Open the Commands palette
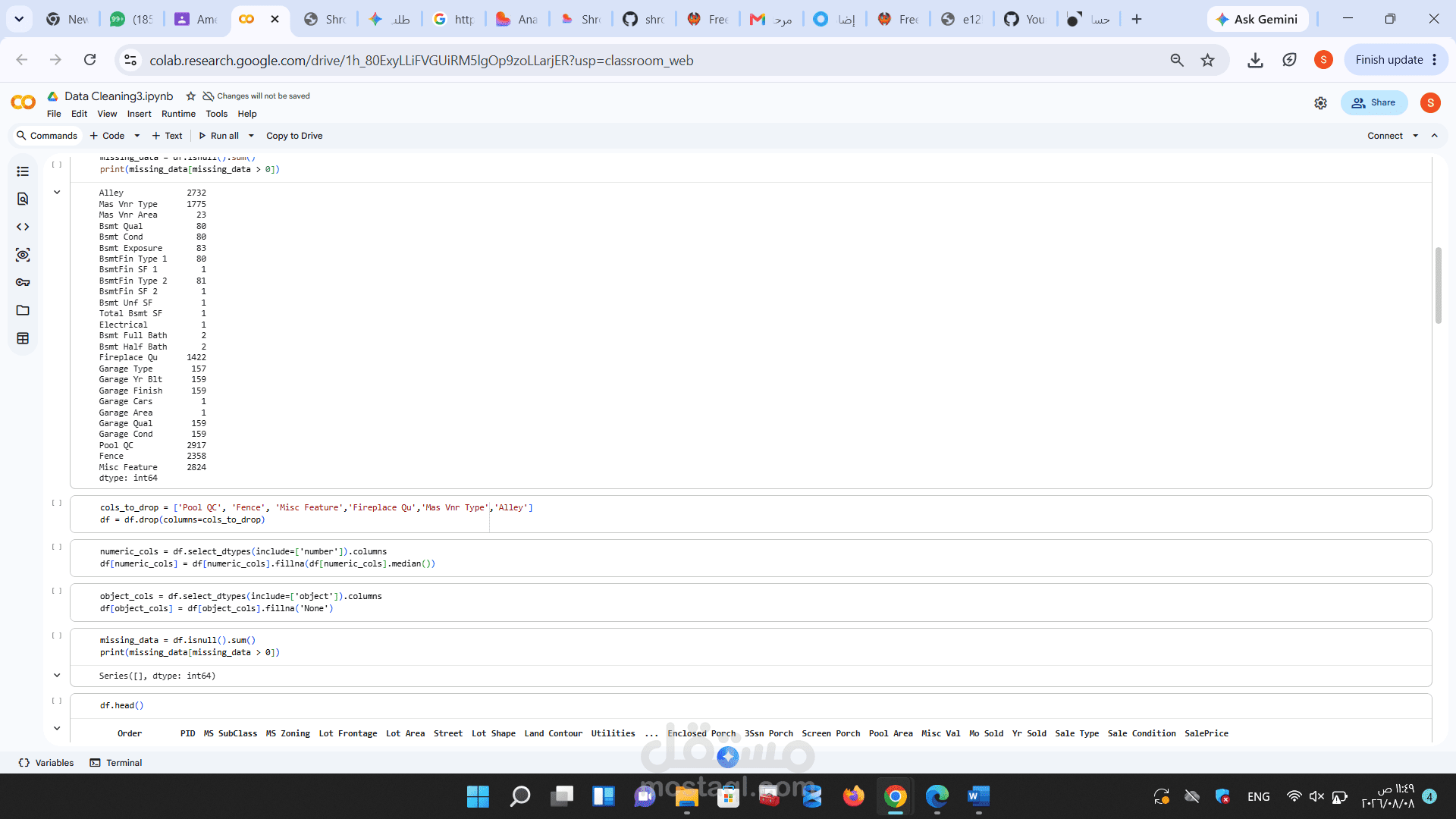 (x=47, y=136)
